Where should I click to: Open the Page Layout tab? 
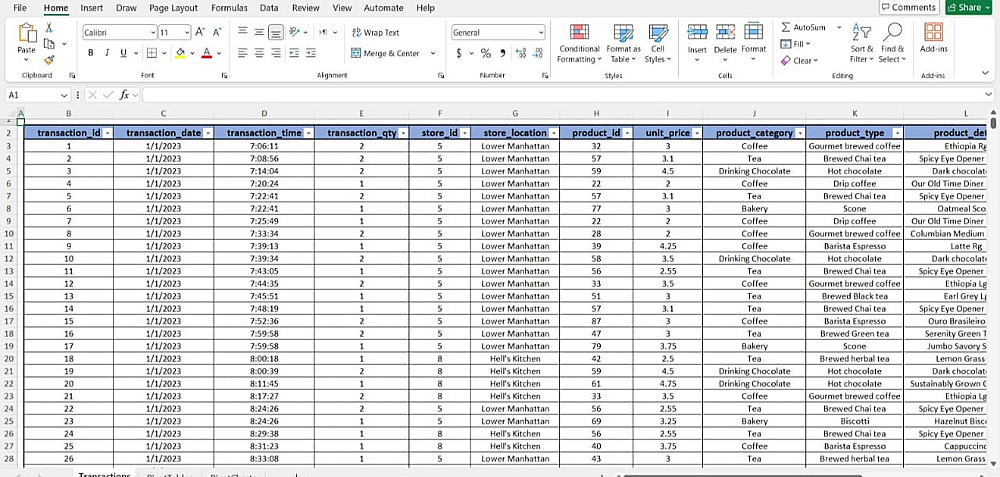[173, 8]
